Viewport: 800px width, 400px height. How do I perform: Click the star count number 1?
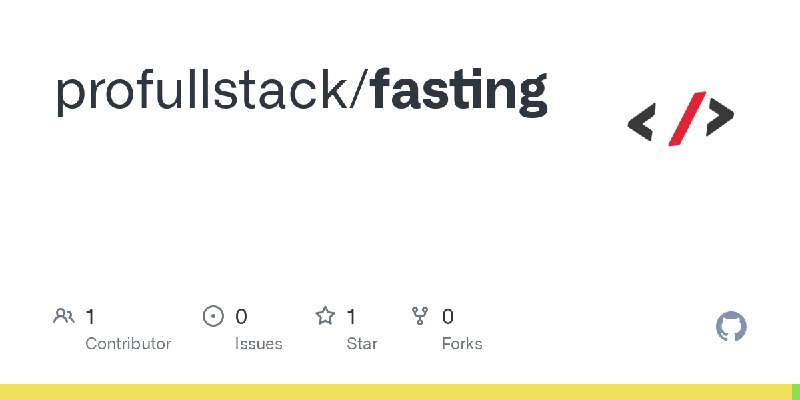[x=351, y=317]
